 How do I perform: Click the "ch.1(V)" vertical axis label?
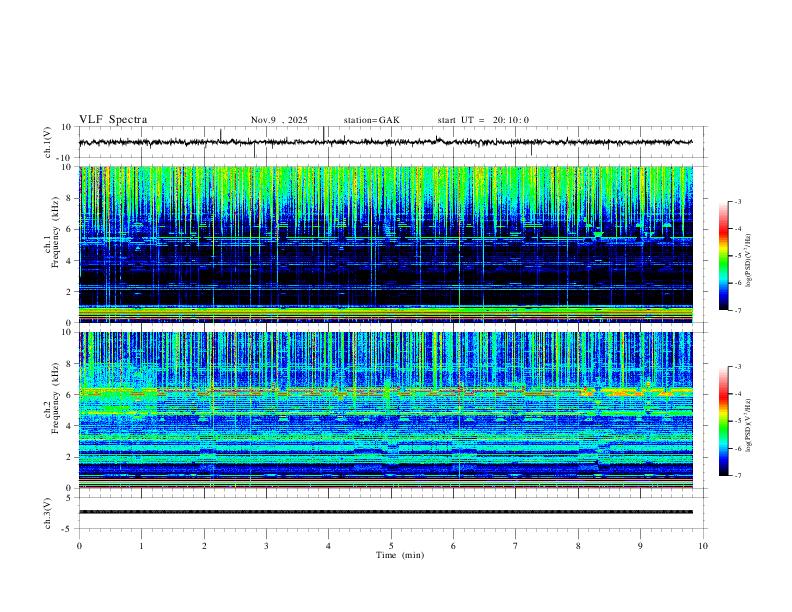pyautogui.click(x=48, y=142)
